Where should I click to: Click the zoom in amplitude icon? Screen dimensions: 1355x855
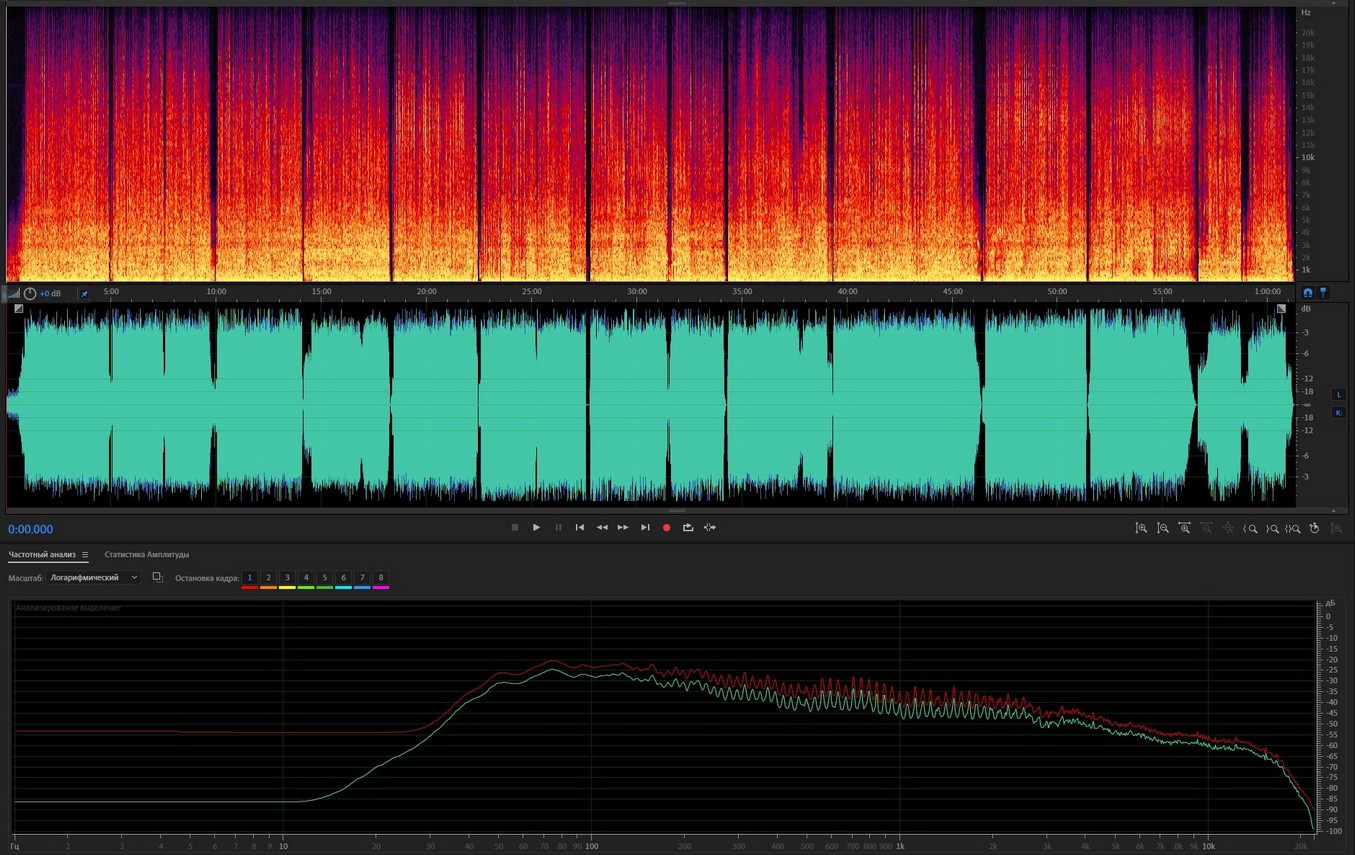(x=1141, y=528)
